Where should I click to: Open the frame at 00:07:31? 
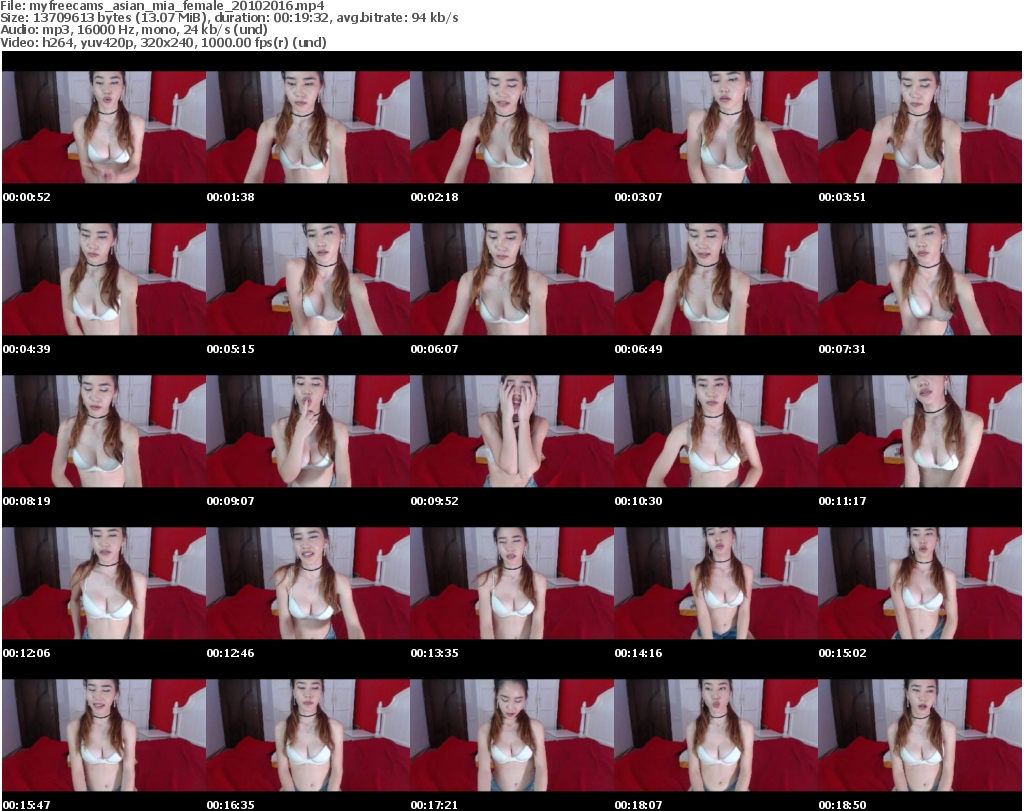point(920,279)
